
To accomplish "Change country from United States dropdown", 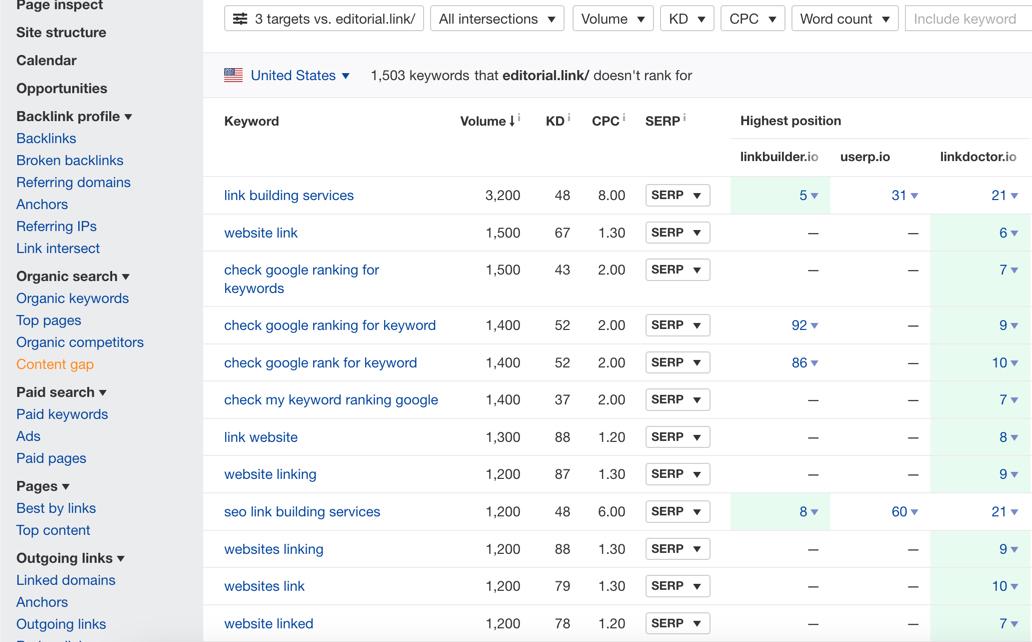I will click(299, 76).
